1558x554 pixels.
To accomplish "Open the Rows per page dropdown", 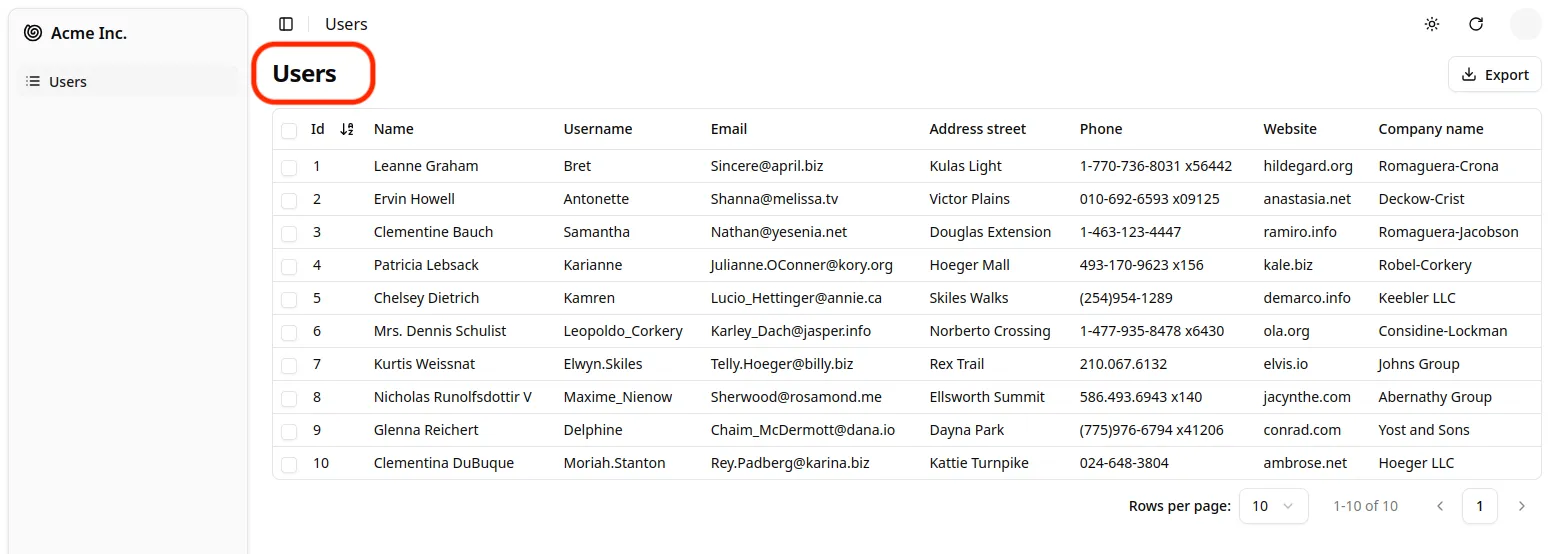I will tap(1273, 506).
